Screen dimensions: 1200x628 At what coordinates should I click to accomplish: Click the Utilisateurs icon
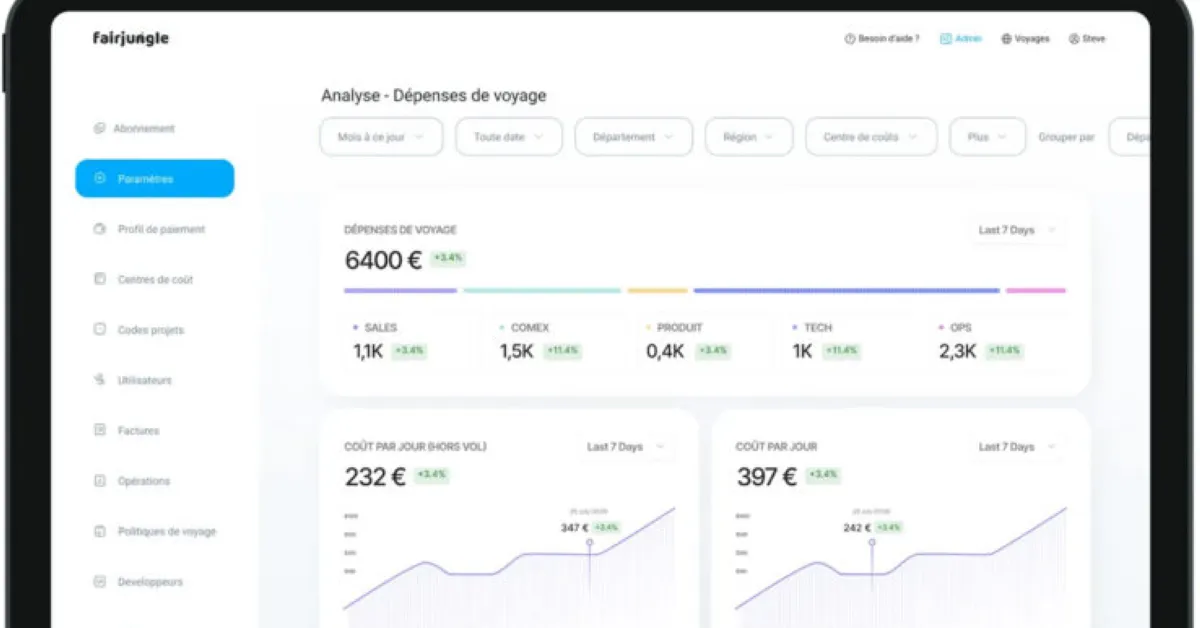pos(99,380)
